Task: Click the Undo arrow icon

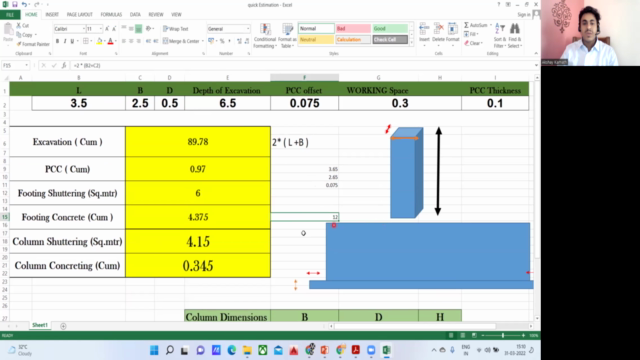Action: click(x=24, y=4)
